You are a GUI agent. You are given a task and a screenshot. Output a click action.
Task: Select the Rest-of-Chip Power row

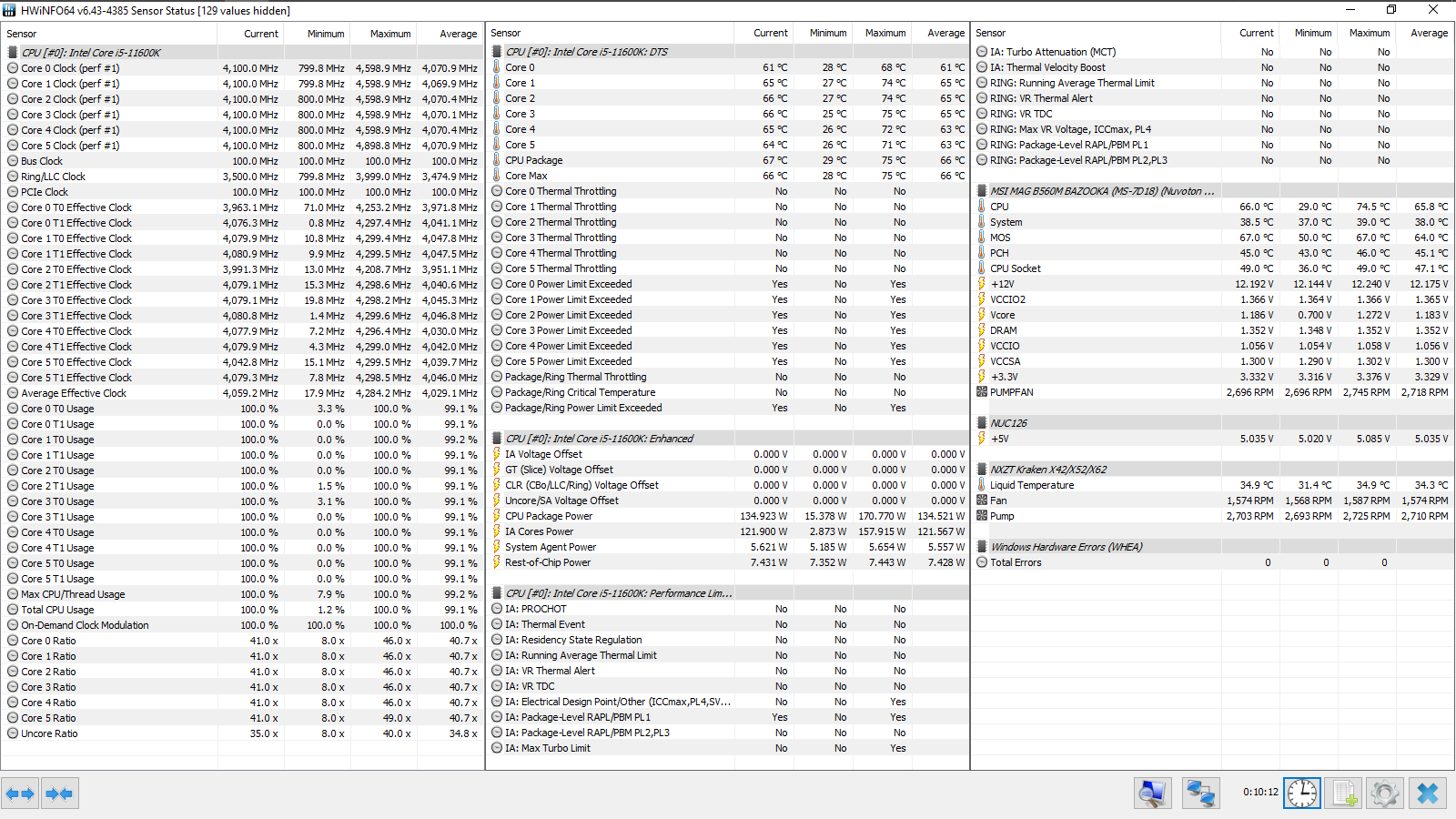point(728,562)
